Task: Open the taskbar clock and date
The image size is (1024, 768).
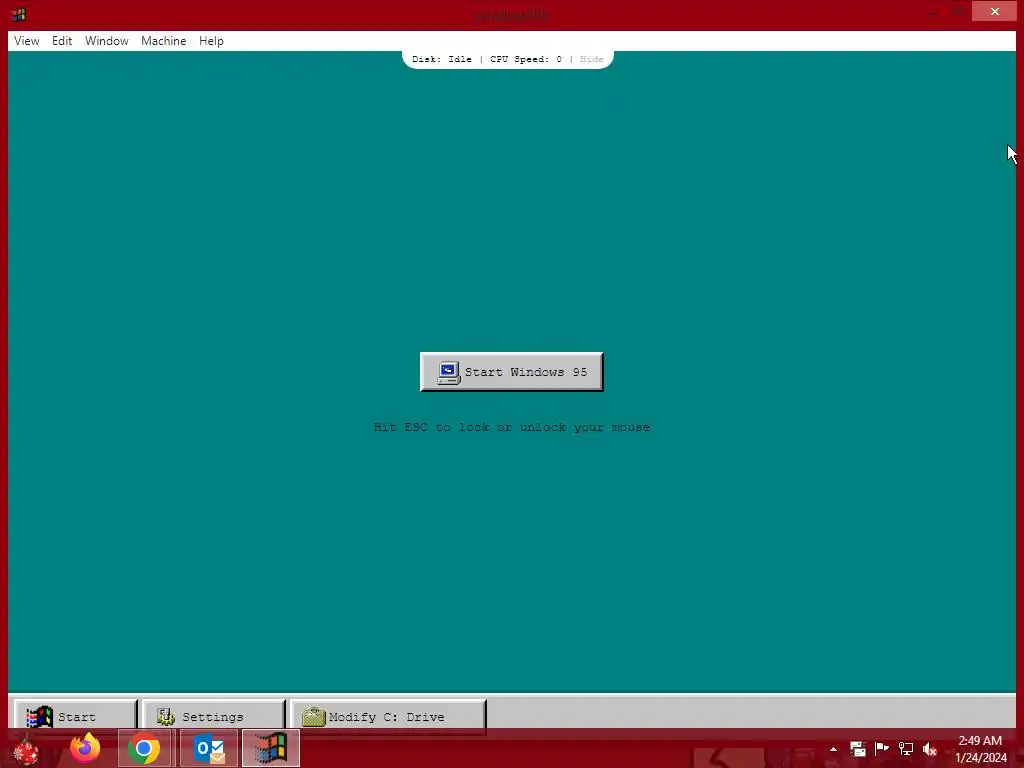Action: (980, 749)
